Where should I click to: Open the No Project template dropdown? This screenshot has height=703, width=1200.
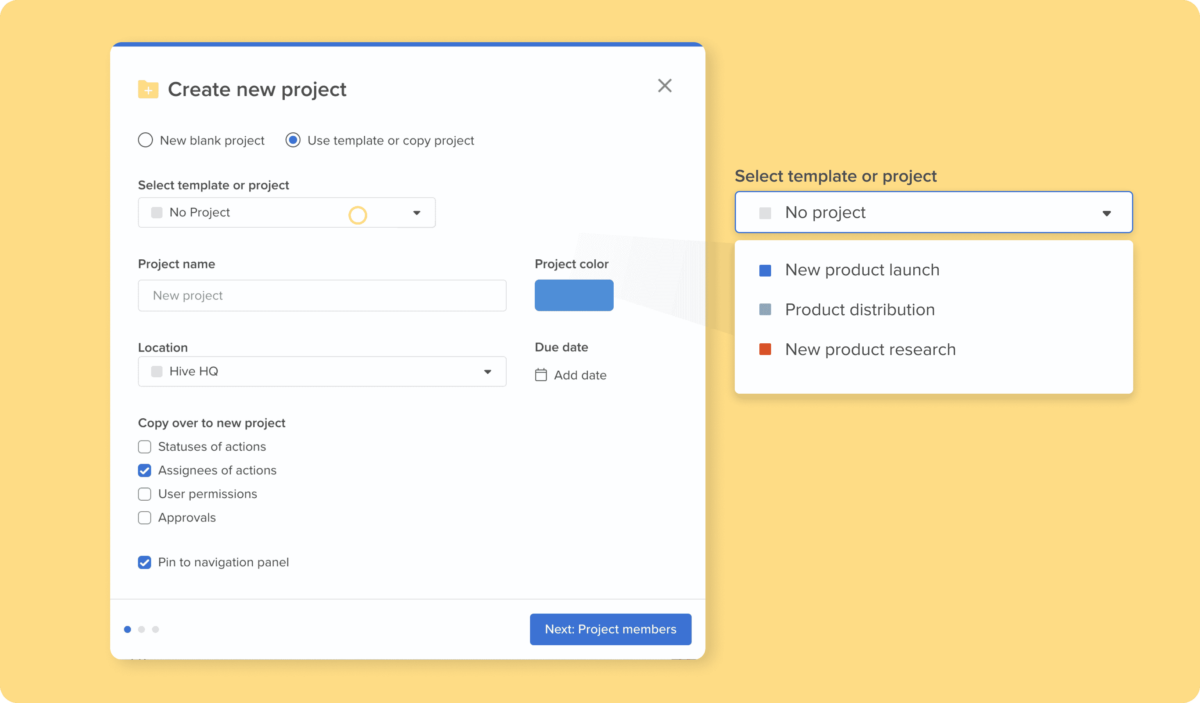[x=417, y=212]
